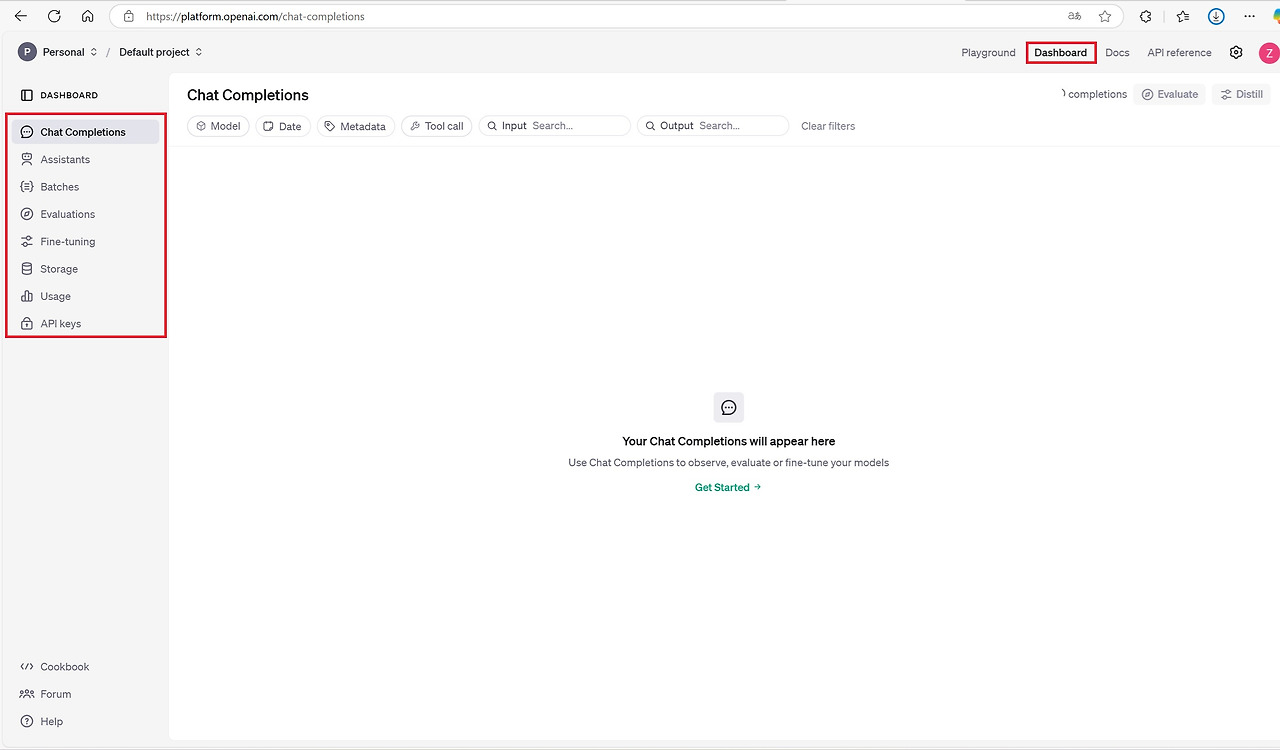Click the Storage database icon
The height and width of the screenshot is (750, 1280).
(x=27, y=269)
